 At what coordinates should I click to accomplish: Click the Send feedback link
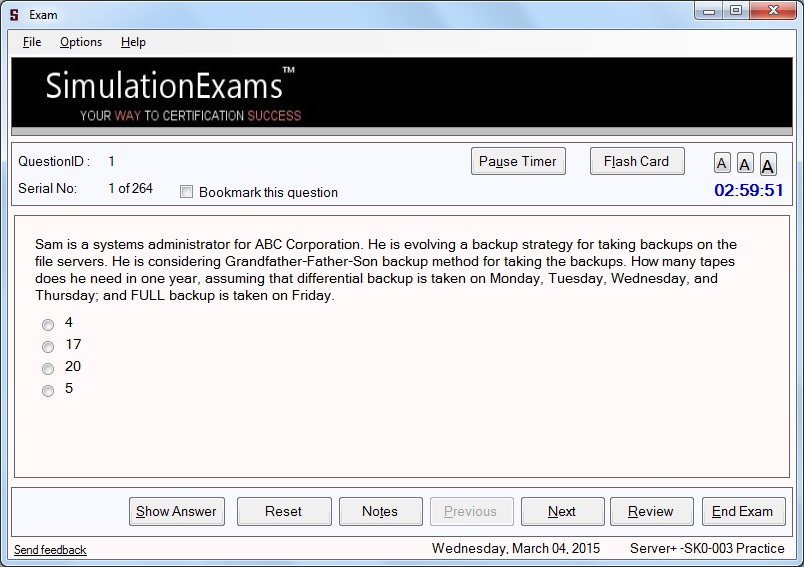pos(50,550)
